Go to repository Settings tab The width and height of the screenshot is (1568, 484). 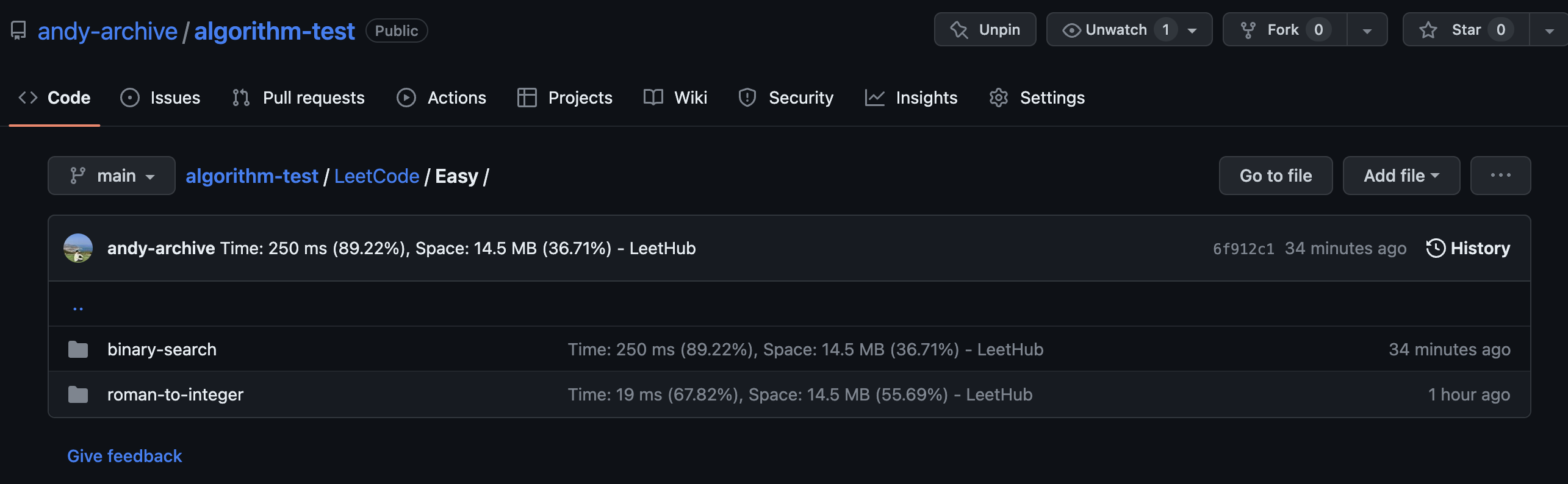click(1037, 98)
